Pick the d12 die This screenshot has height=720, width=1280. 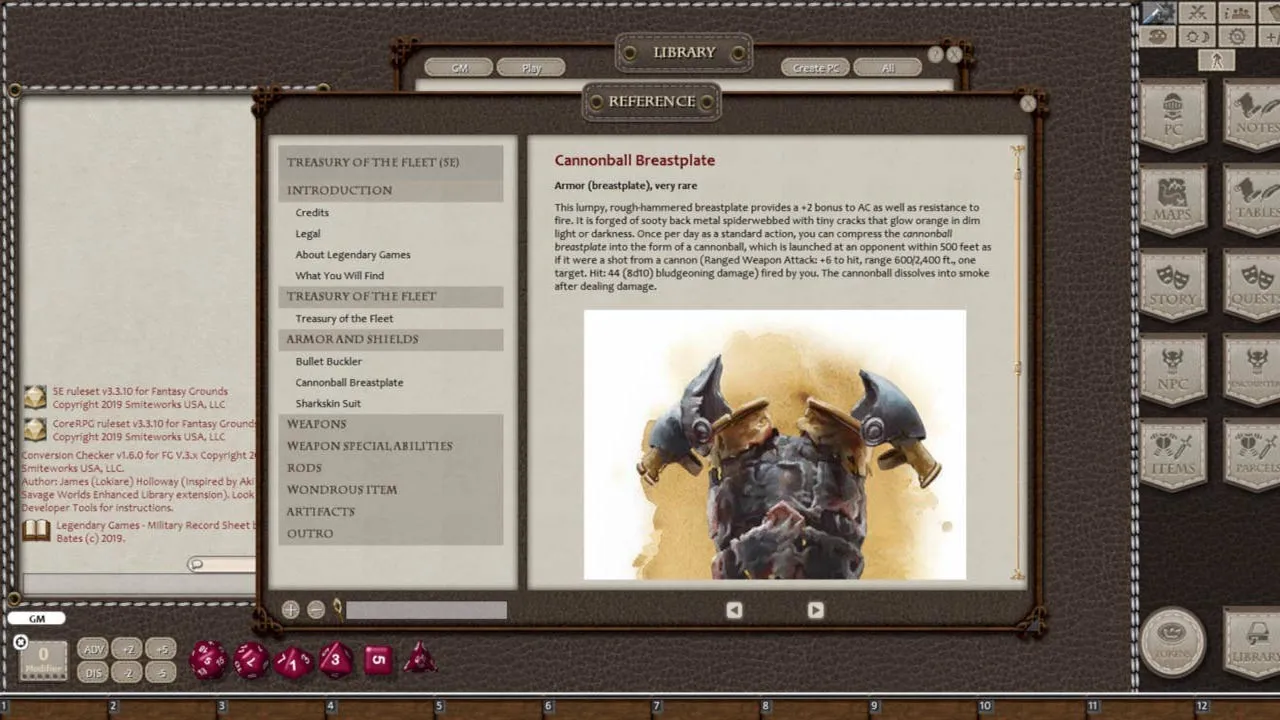tap(251, 660)
